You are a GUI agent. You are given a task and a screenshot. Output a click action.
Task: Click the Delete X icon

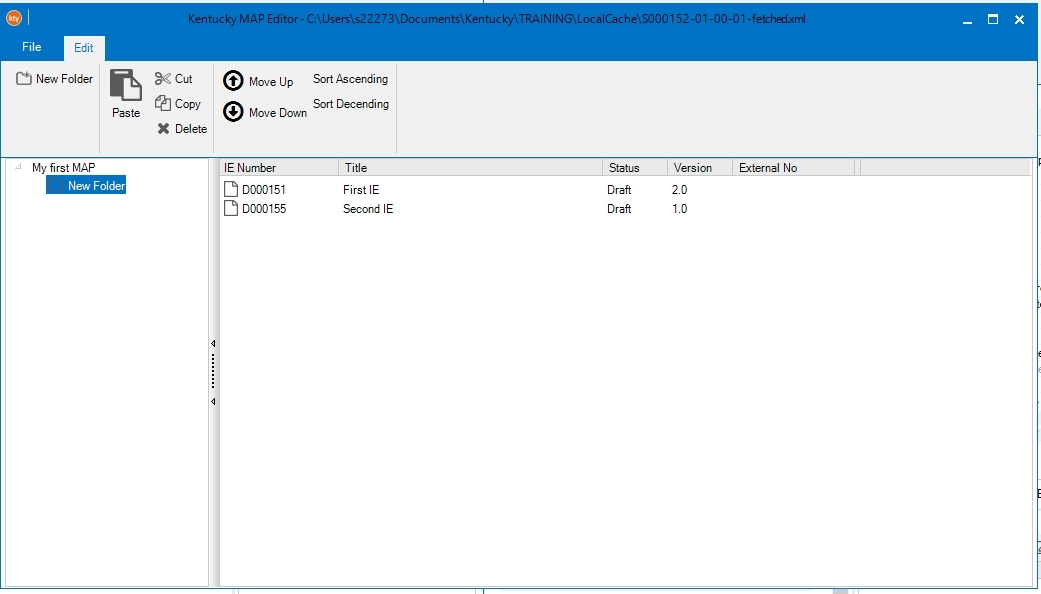coord(163,129)
